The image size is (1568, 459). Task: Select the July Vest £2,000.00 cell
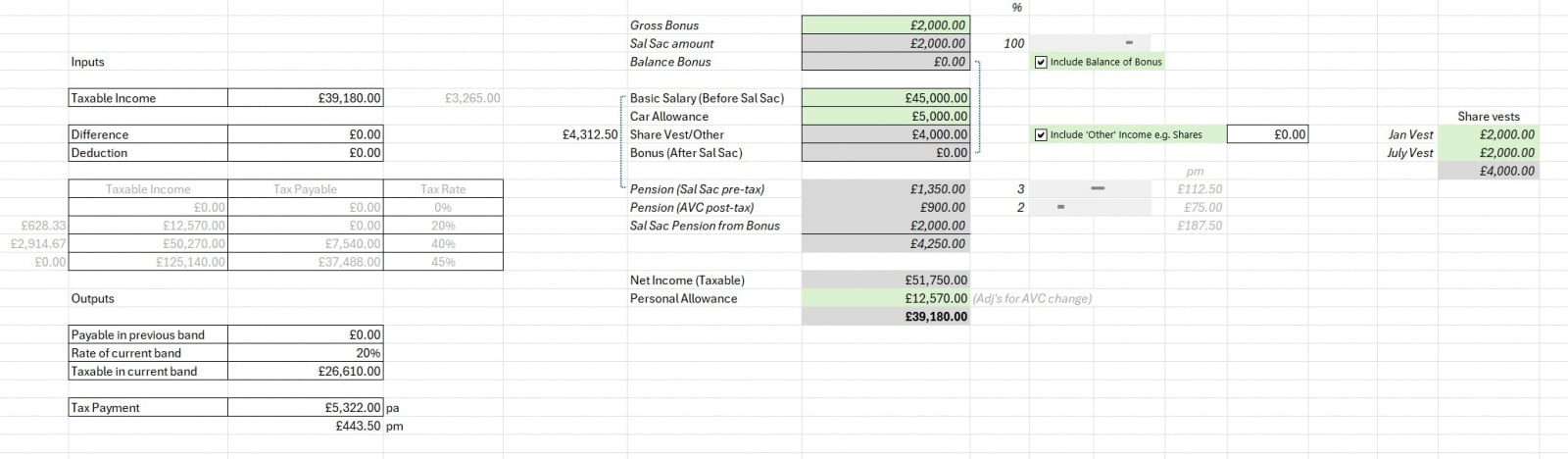[x=1487, y=152]
